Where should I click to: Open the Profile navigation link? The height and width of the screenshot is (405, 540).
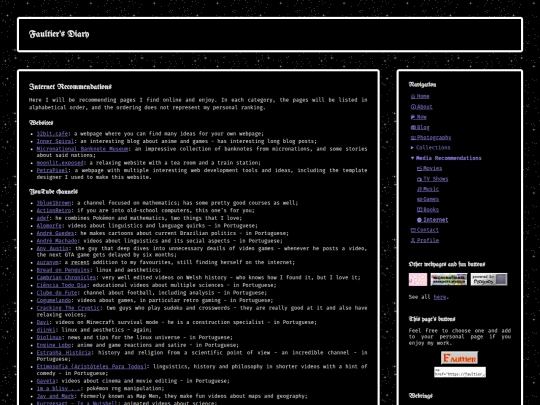click(425, 240)
